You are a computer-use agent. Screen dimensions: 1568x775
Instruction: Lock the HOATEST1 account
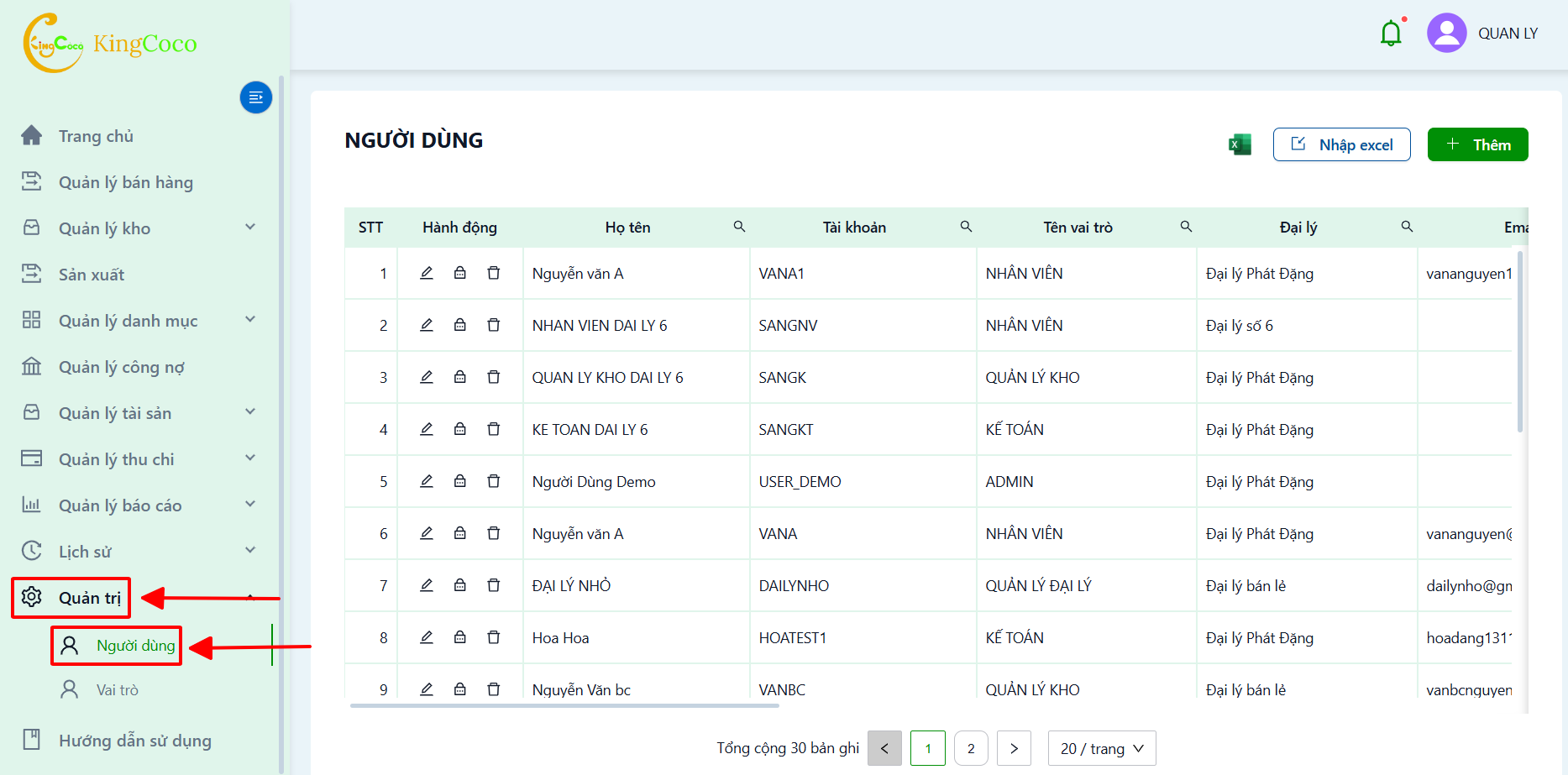(x=460, y=637)
